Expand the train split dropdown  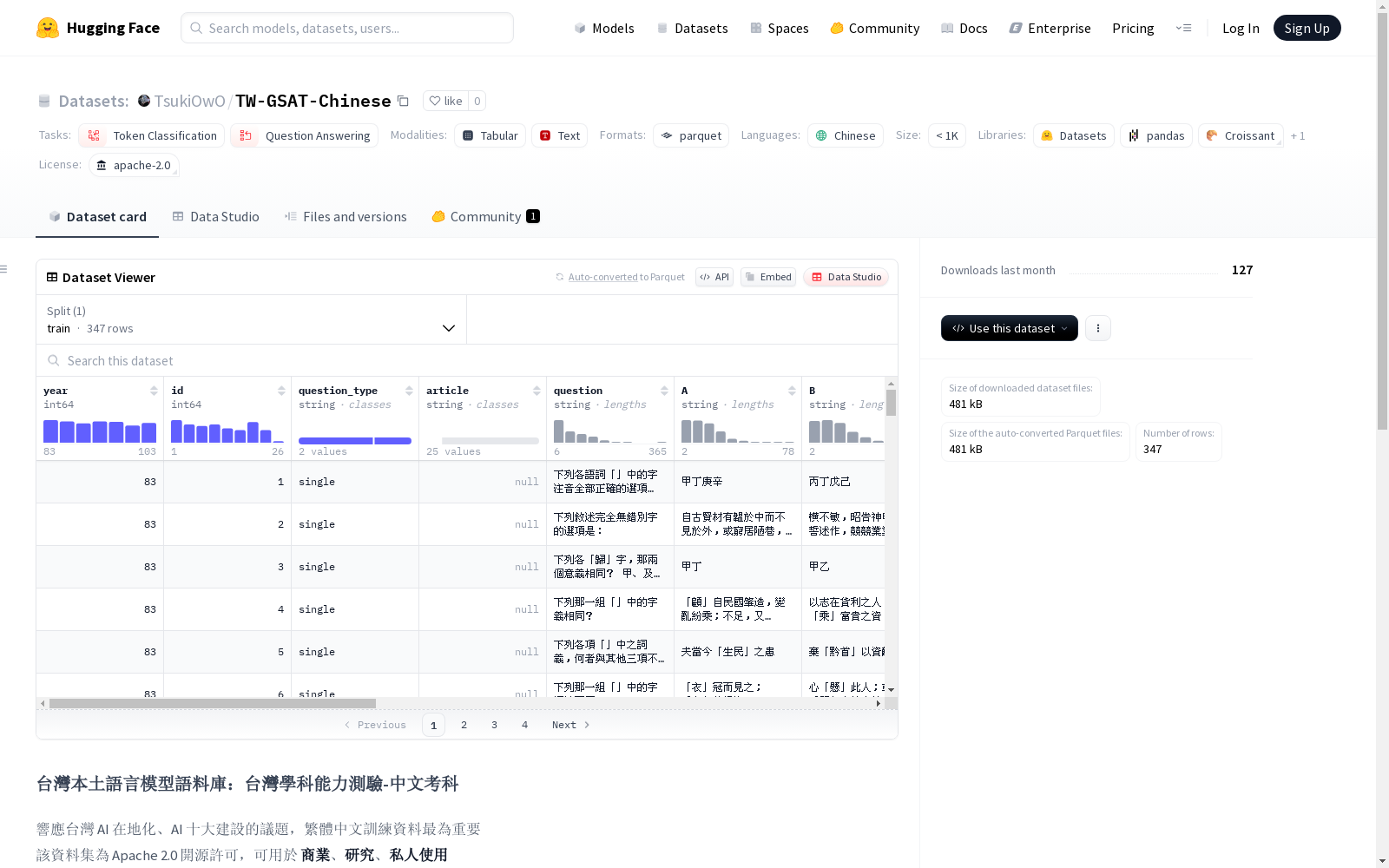click(252, 319)
